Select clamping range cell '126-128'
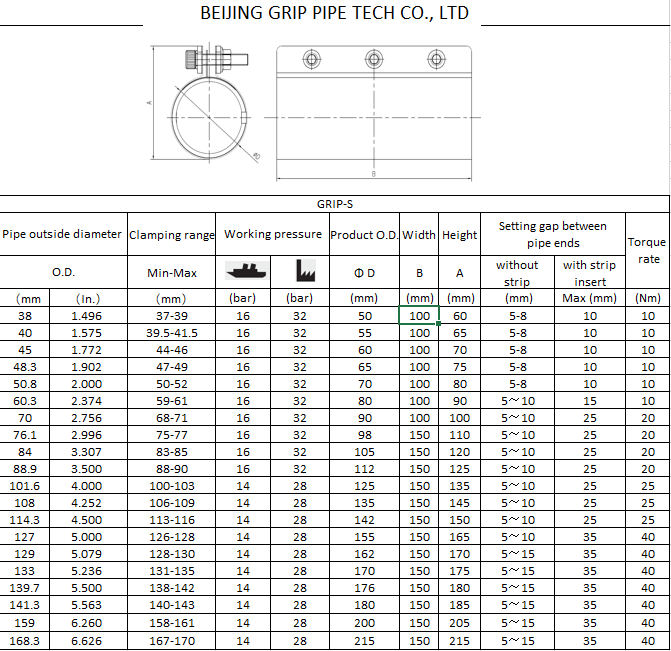The height and width of the screenshot is (651, 671). 172,537
